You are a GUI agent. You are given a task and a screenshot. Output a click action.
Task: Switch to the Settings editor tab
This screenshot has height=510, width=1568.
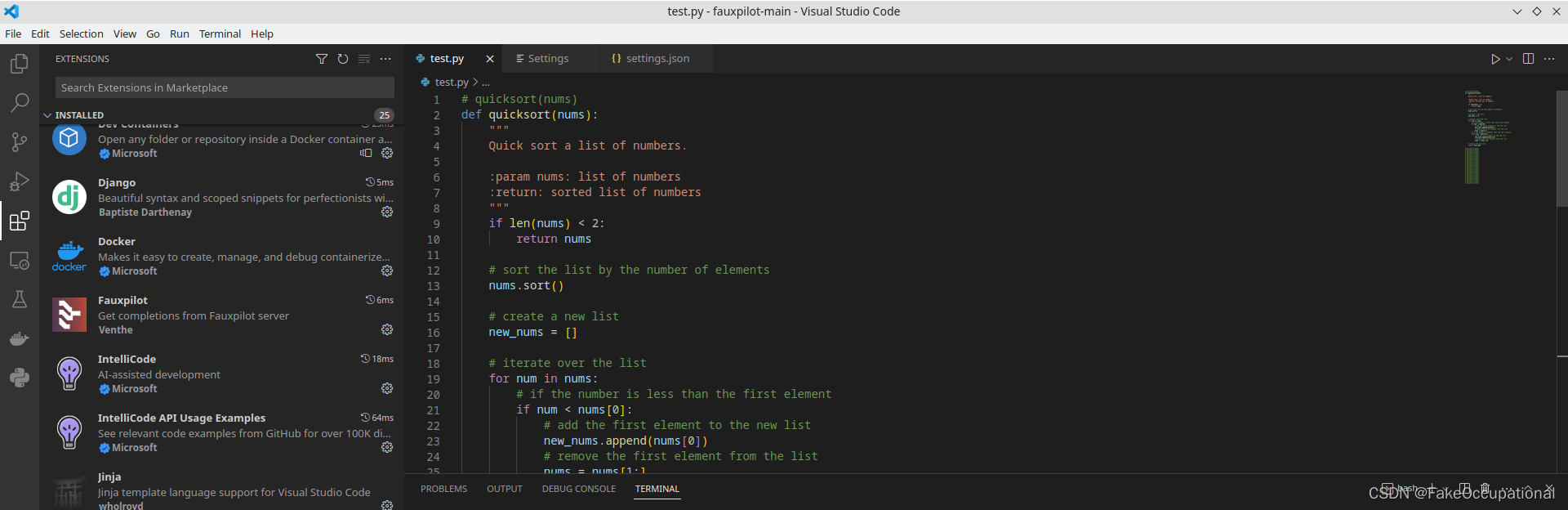[x=549, y=59]
